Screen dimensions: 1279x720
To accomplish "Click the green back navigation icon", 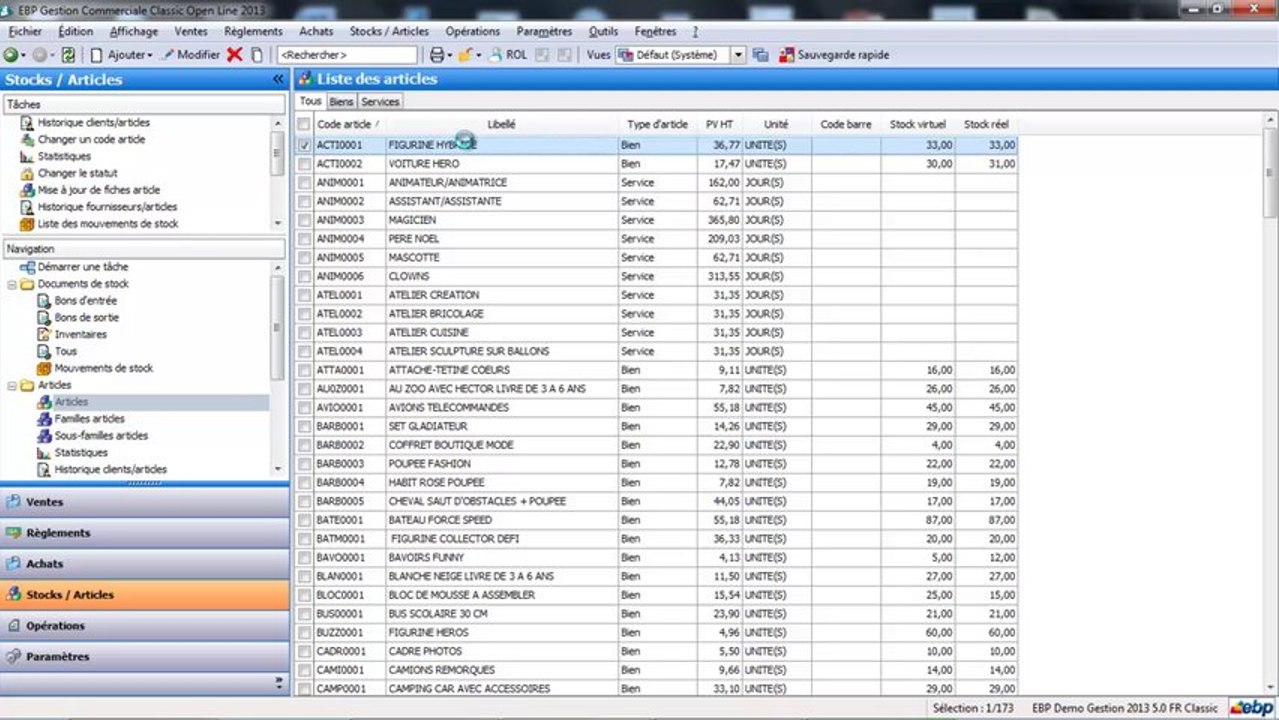I will coord(11,55).
